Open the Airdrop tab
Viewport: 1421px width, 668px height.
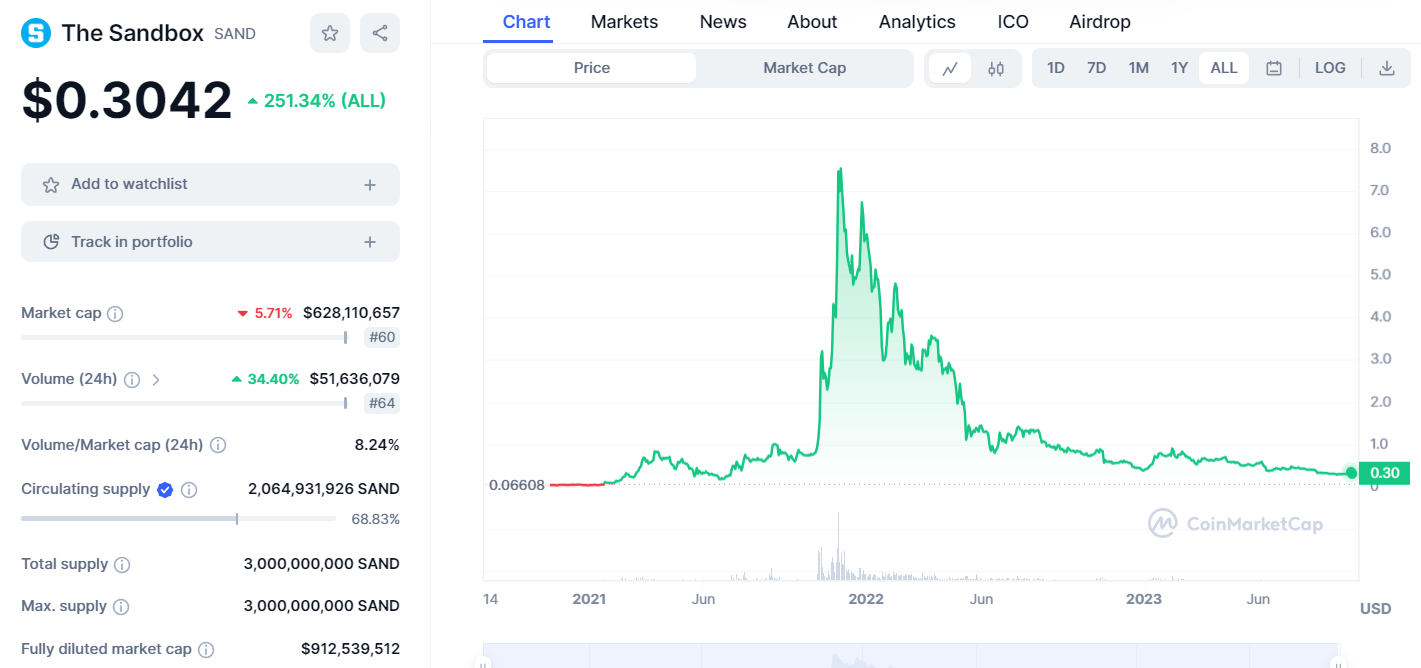click(1100, 22)
